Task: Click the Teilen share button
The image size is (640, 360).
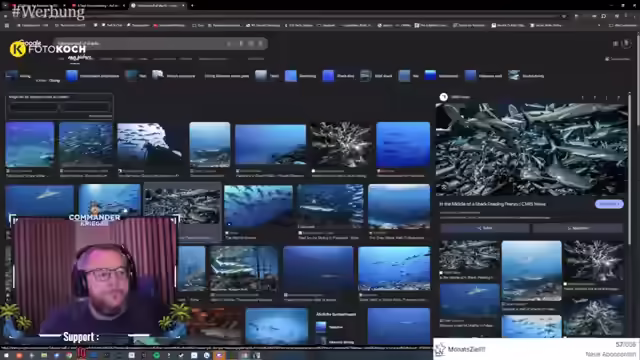Action: click(484, 228)
